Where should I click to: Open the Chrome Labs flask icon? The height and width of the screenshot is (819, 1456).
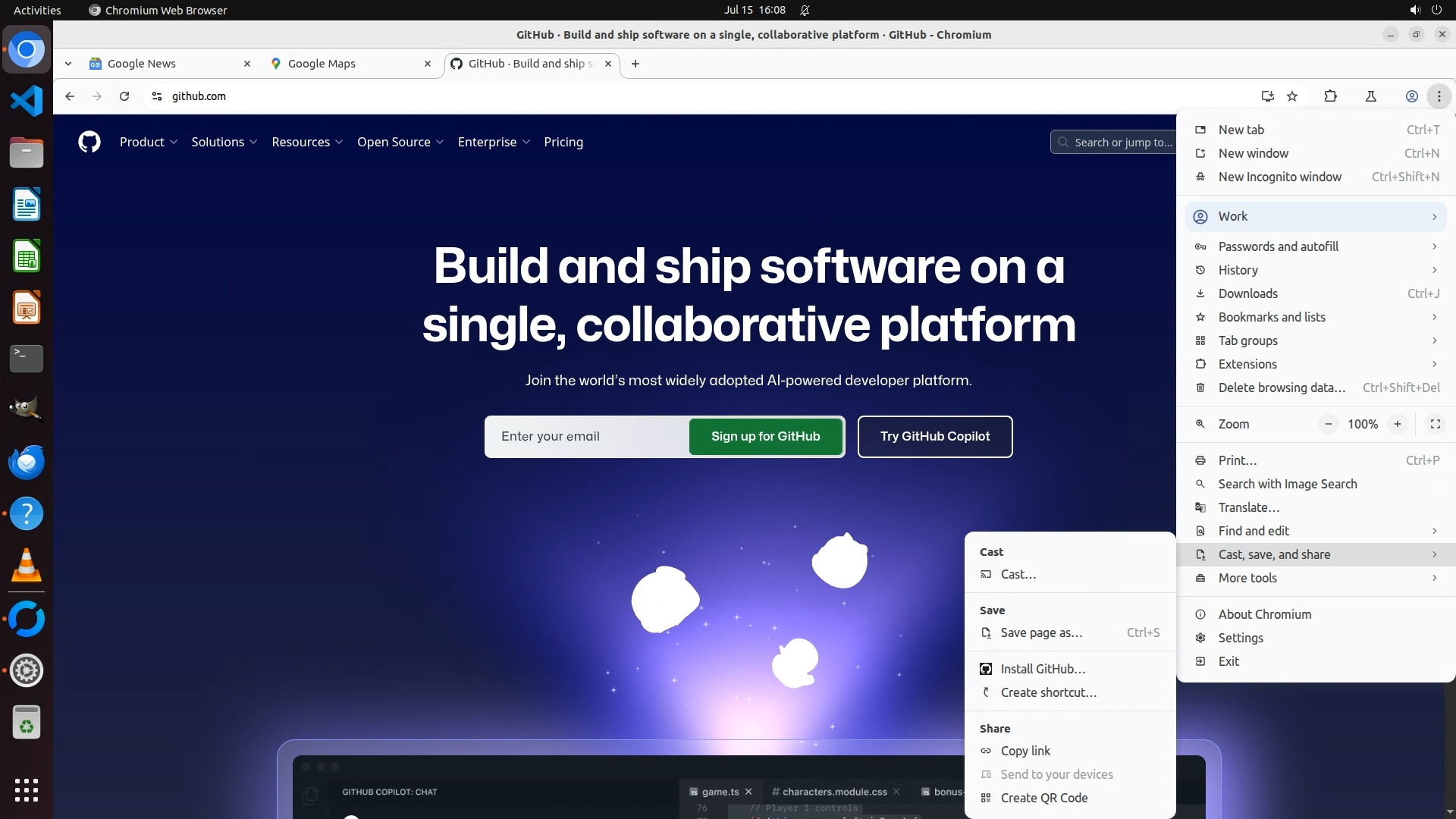(x=1371, y=96)
